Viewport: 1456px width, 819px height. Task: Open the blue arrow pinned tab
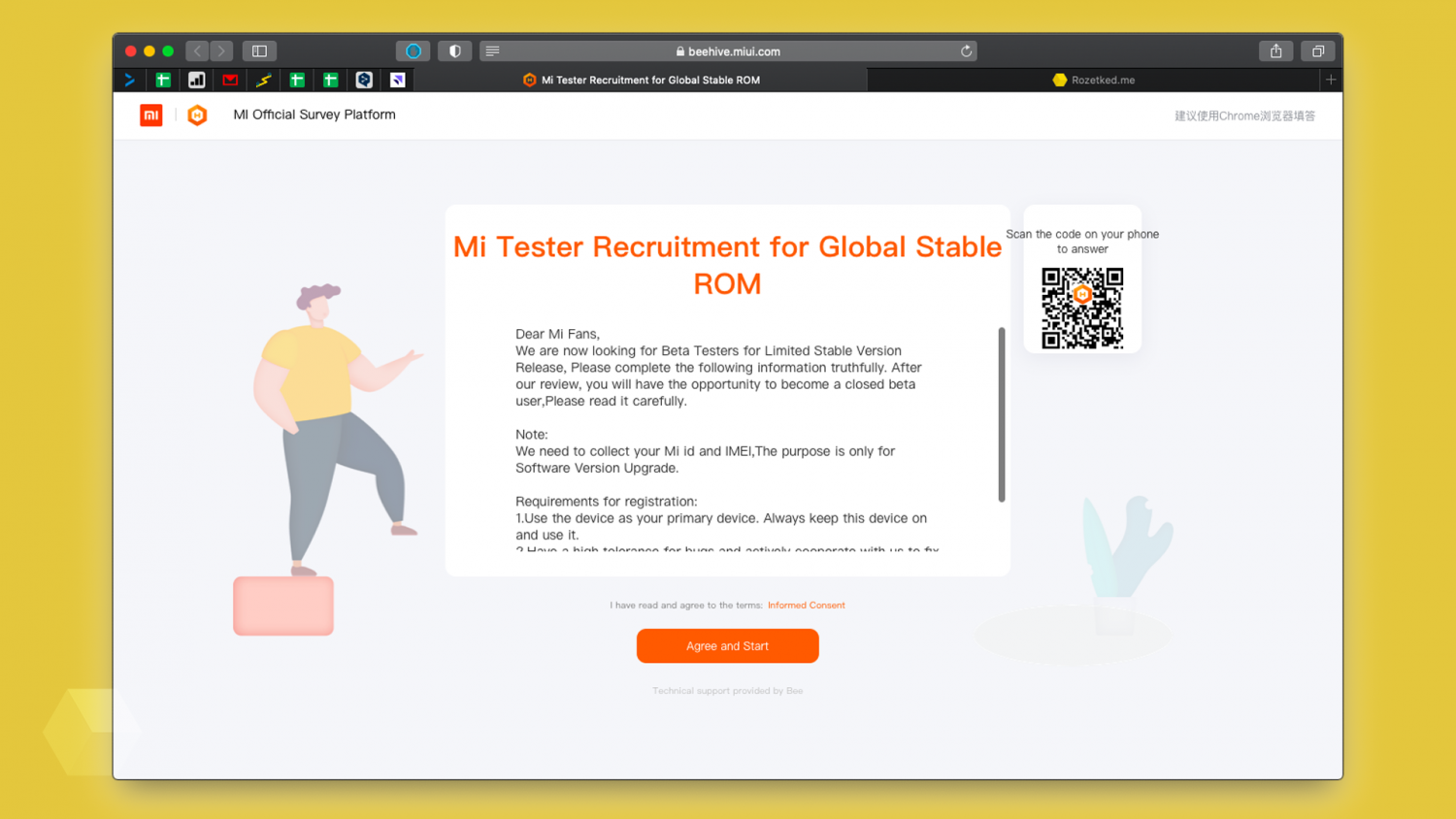130,80
